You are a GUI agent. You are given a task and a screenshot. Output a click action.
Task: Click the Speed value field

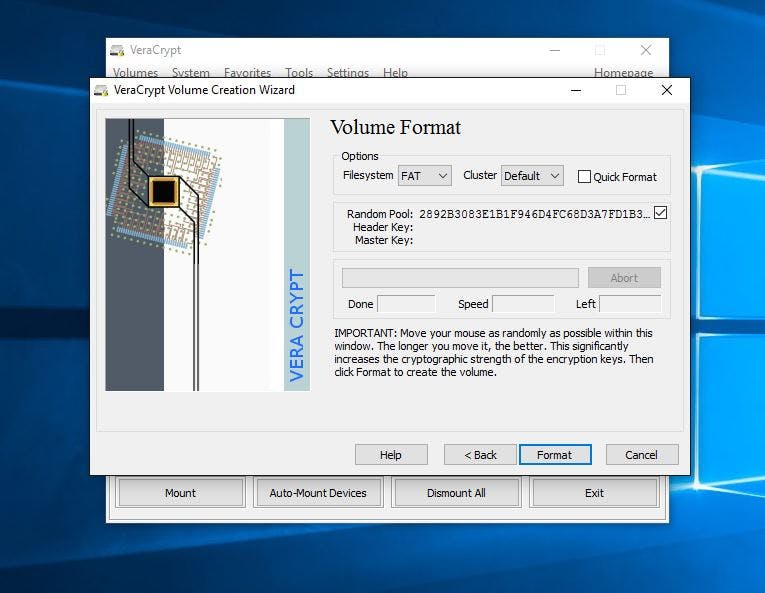pos(523,304)
